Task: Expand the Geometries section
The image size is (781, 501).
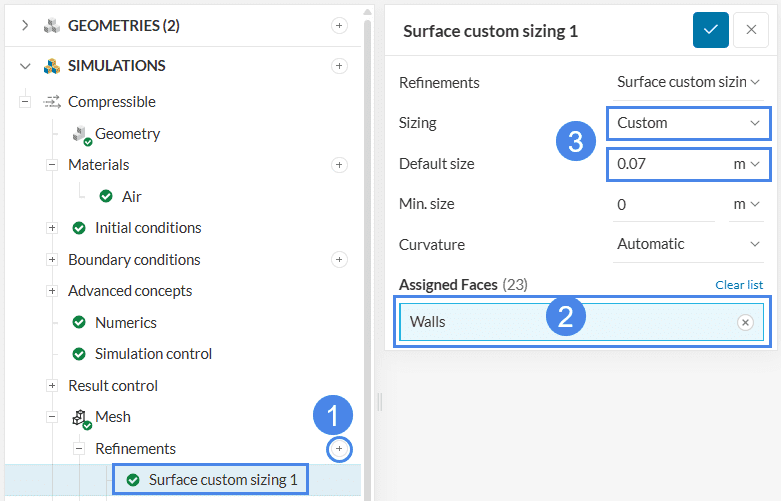Action: click(x=25, y=26)
